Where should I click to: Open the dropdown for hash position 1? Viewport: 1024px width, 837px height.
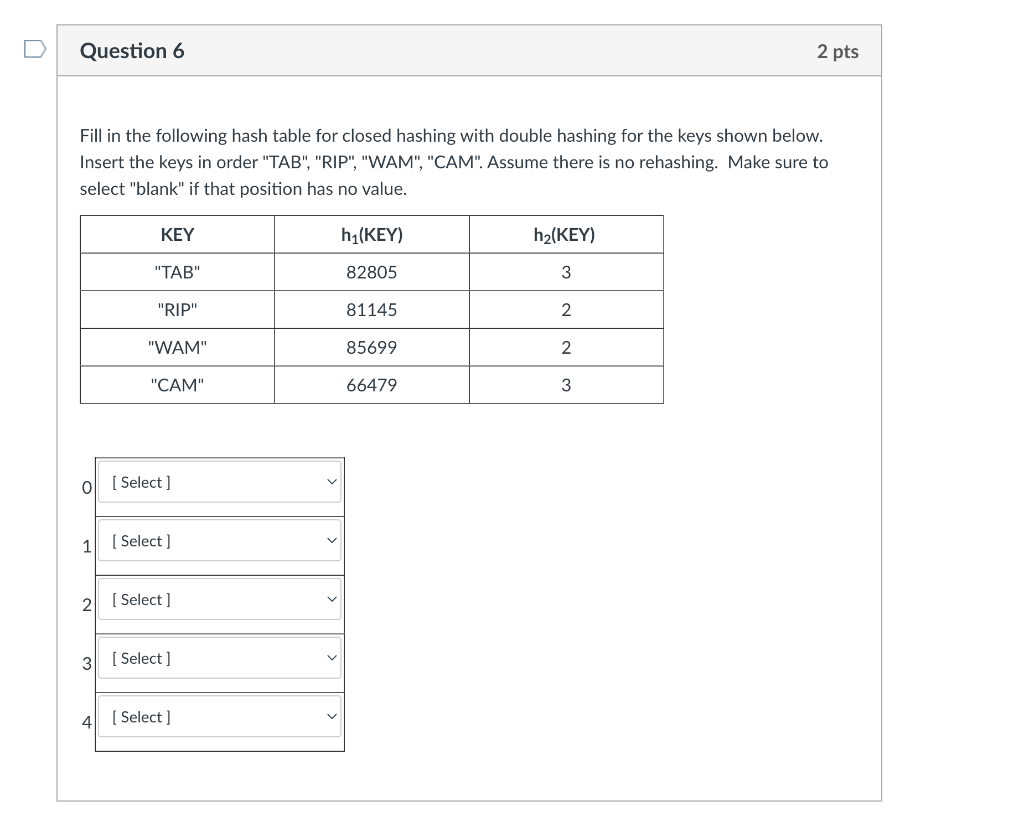click(x=220, y=540)
